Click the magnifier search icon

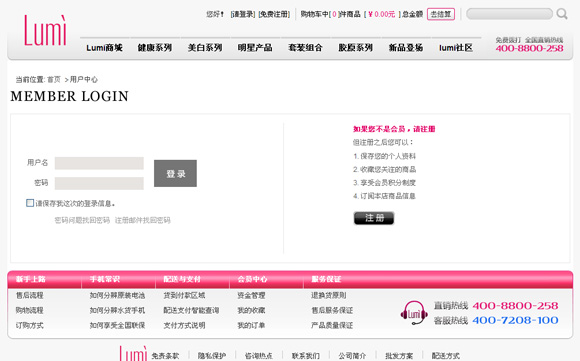pyautogui.click(x=562, y=14)
